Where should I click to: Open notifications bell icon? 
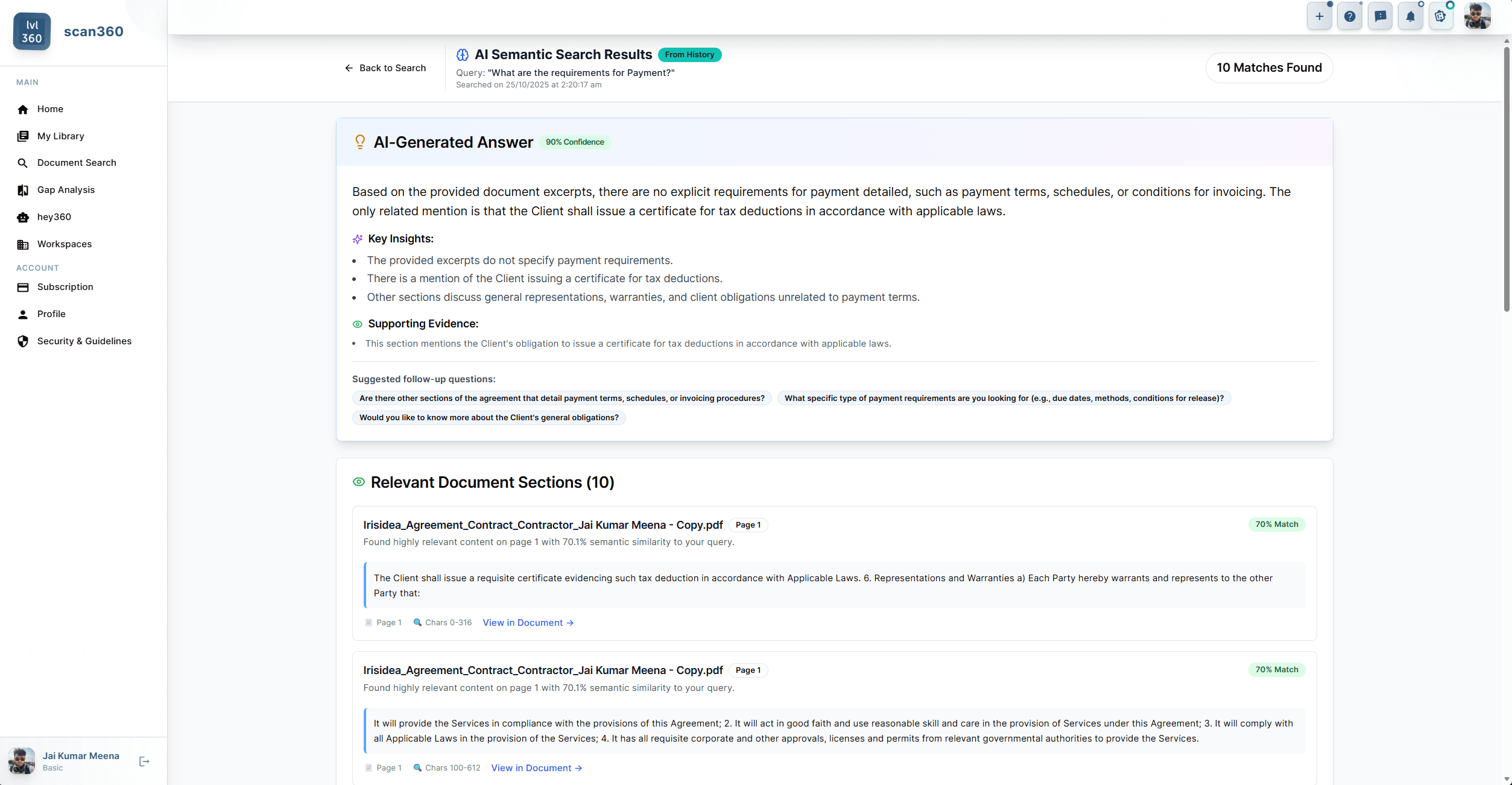(x=1410, y=16)
